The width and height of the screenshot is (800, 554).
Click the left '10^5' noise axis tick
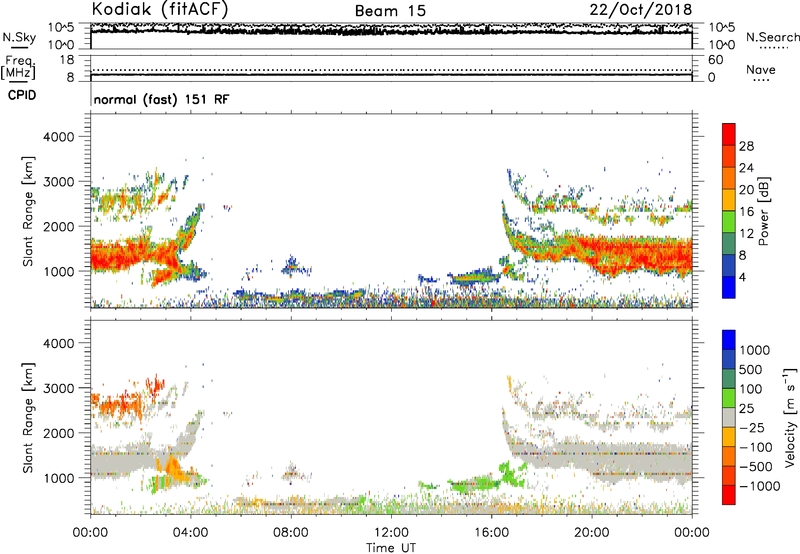coord(61,28)
